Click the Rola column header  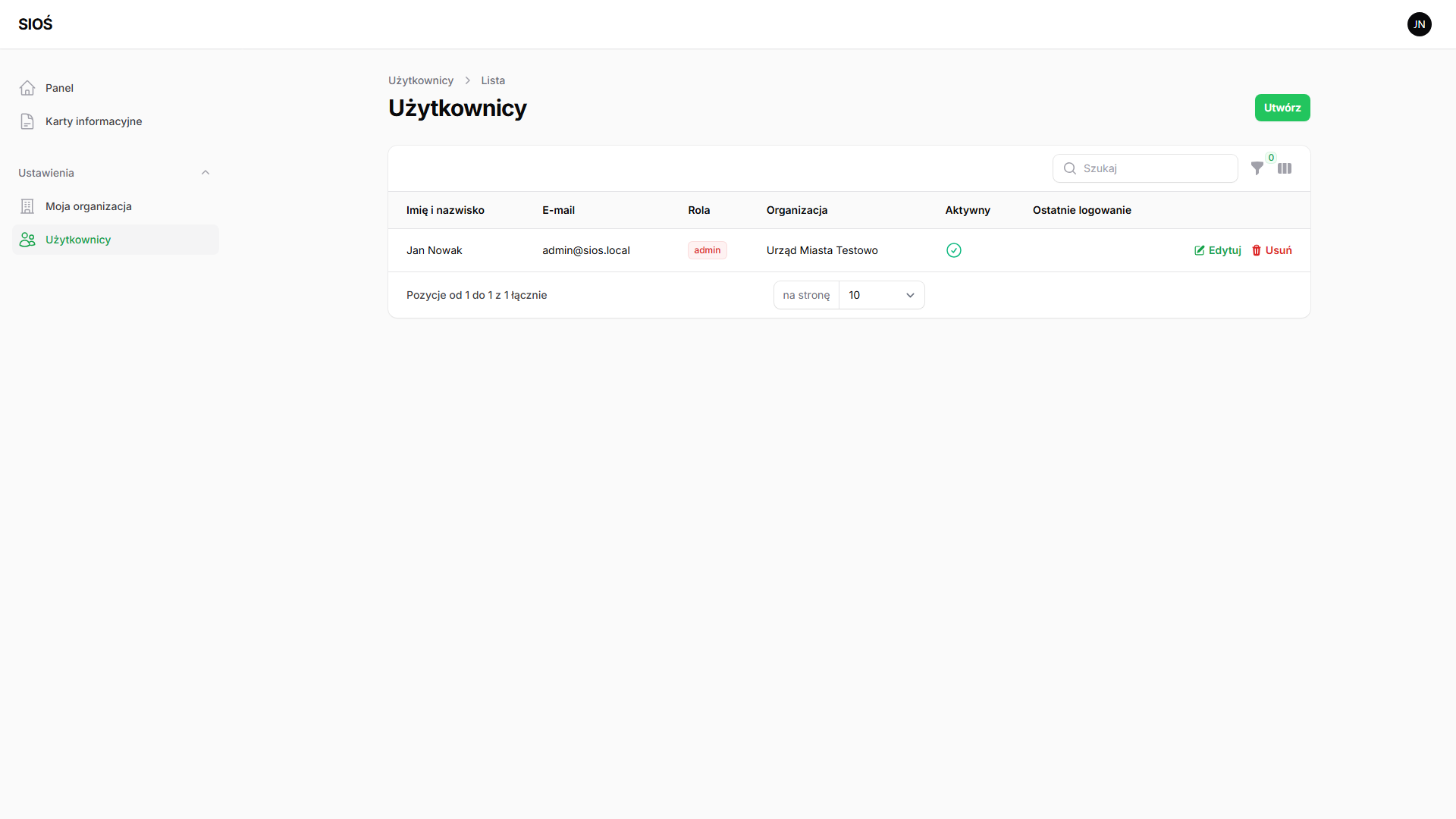coord(699,210)
